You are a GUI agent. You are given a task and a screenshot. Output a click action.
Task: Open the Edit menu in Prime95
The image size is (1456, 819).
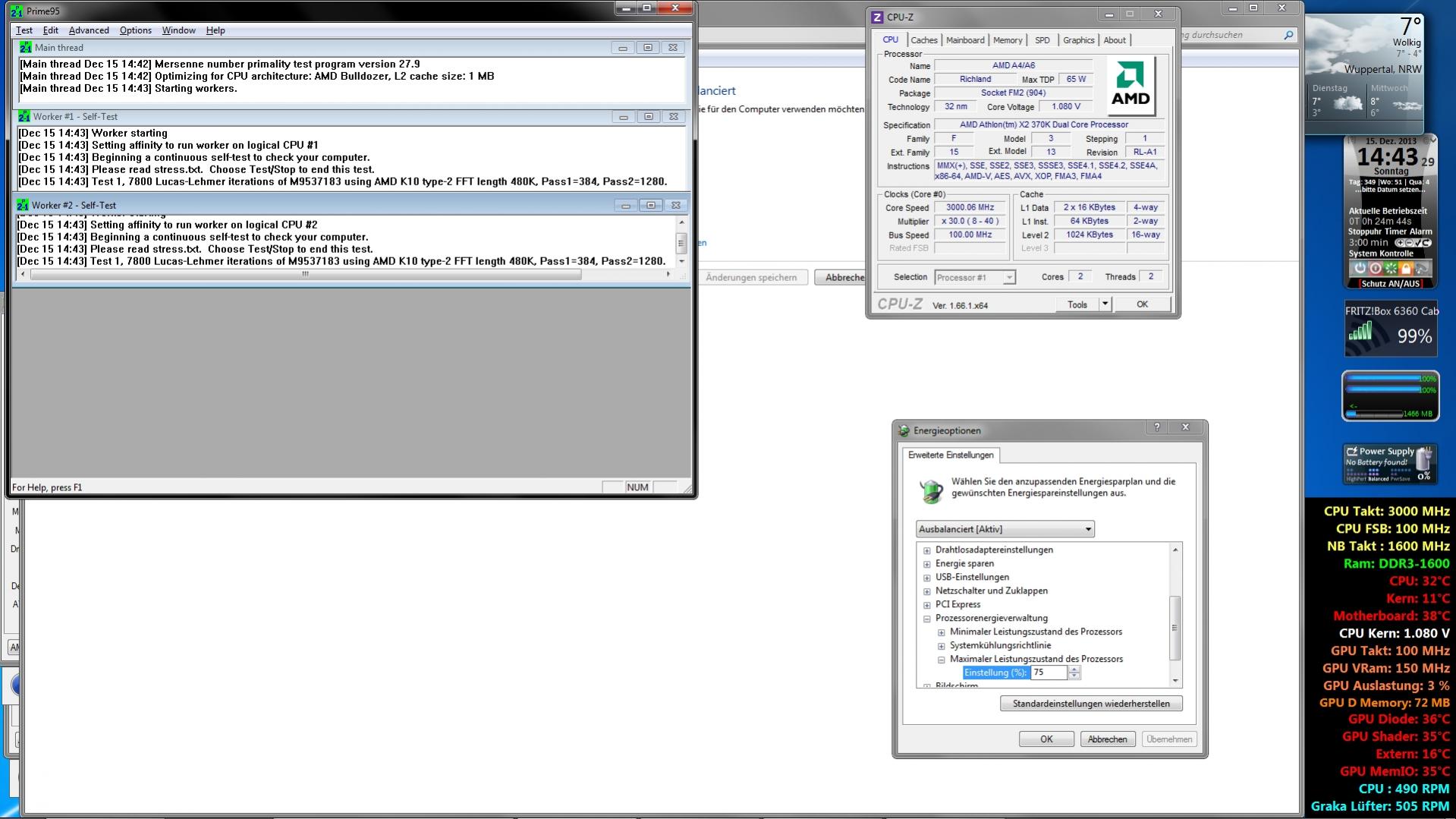pos(51,30)
